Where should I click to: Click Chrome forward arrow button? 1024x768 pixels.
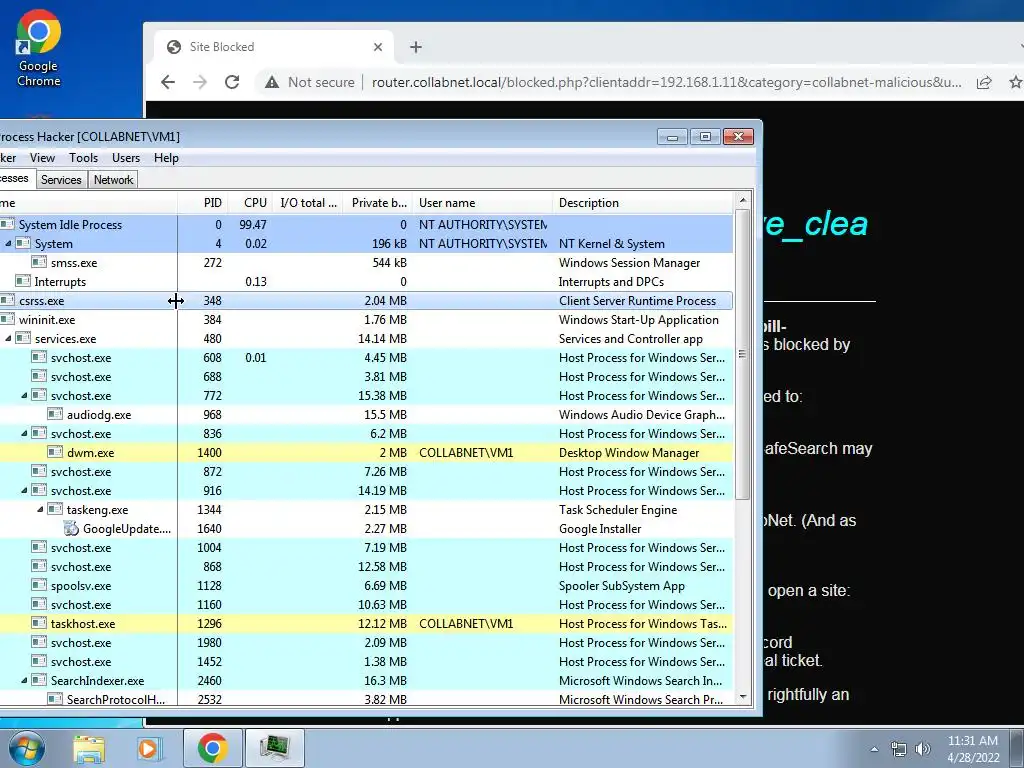(200, 82)
